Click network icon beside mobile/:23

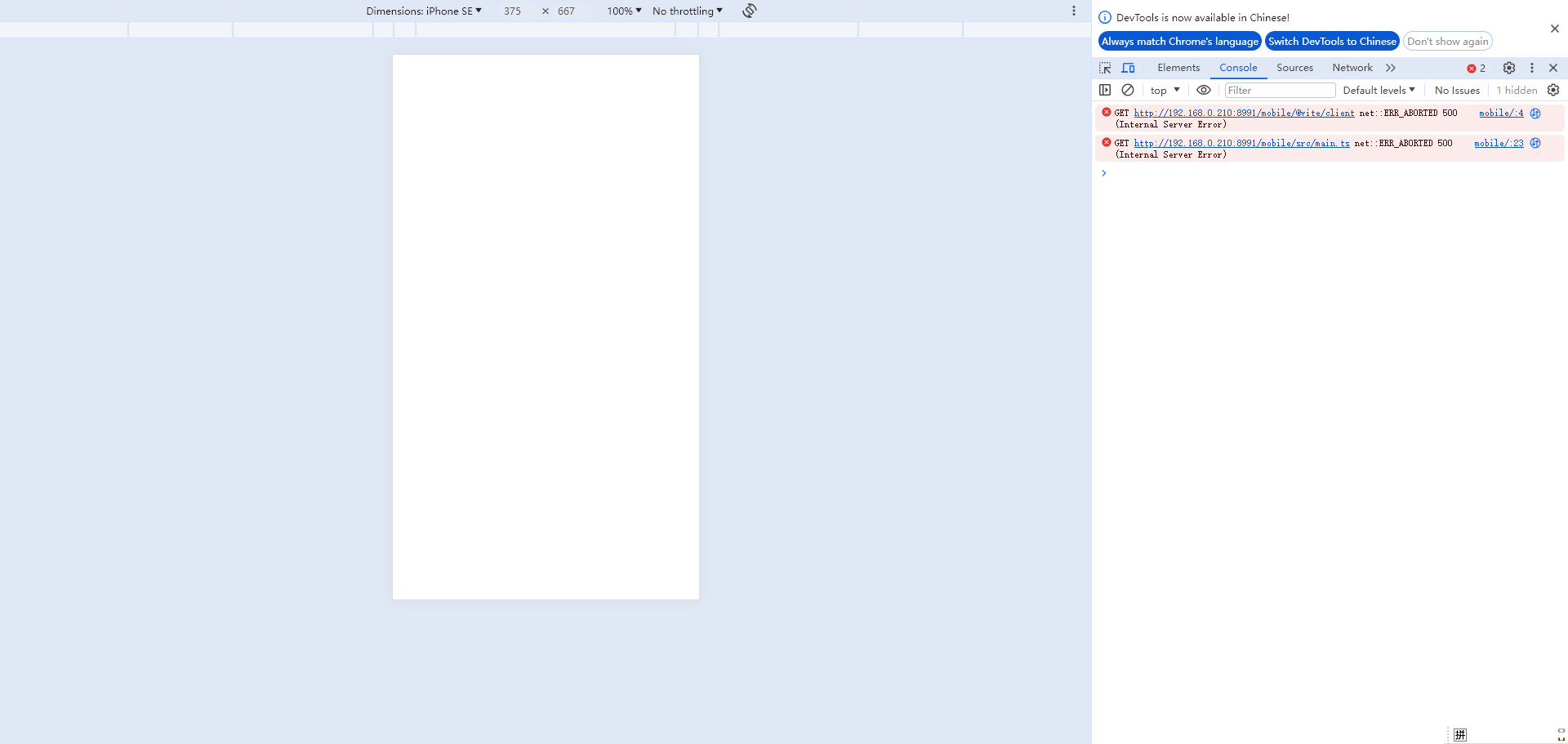pos(1535,143)
